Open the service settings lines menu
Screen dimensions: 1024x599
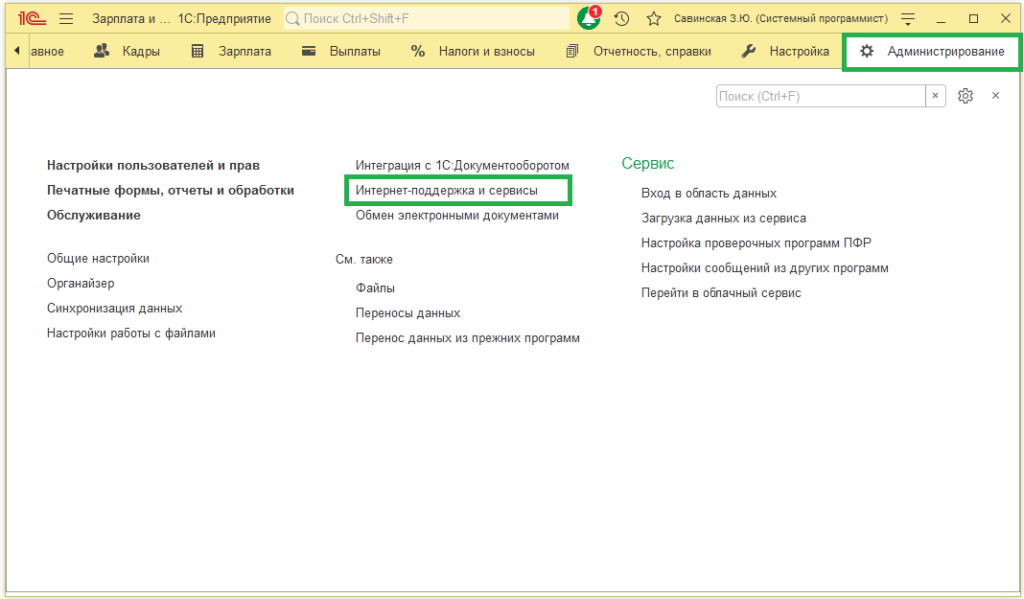click(908, 19)
